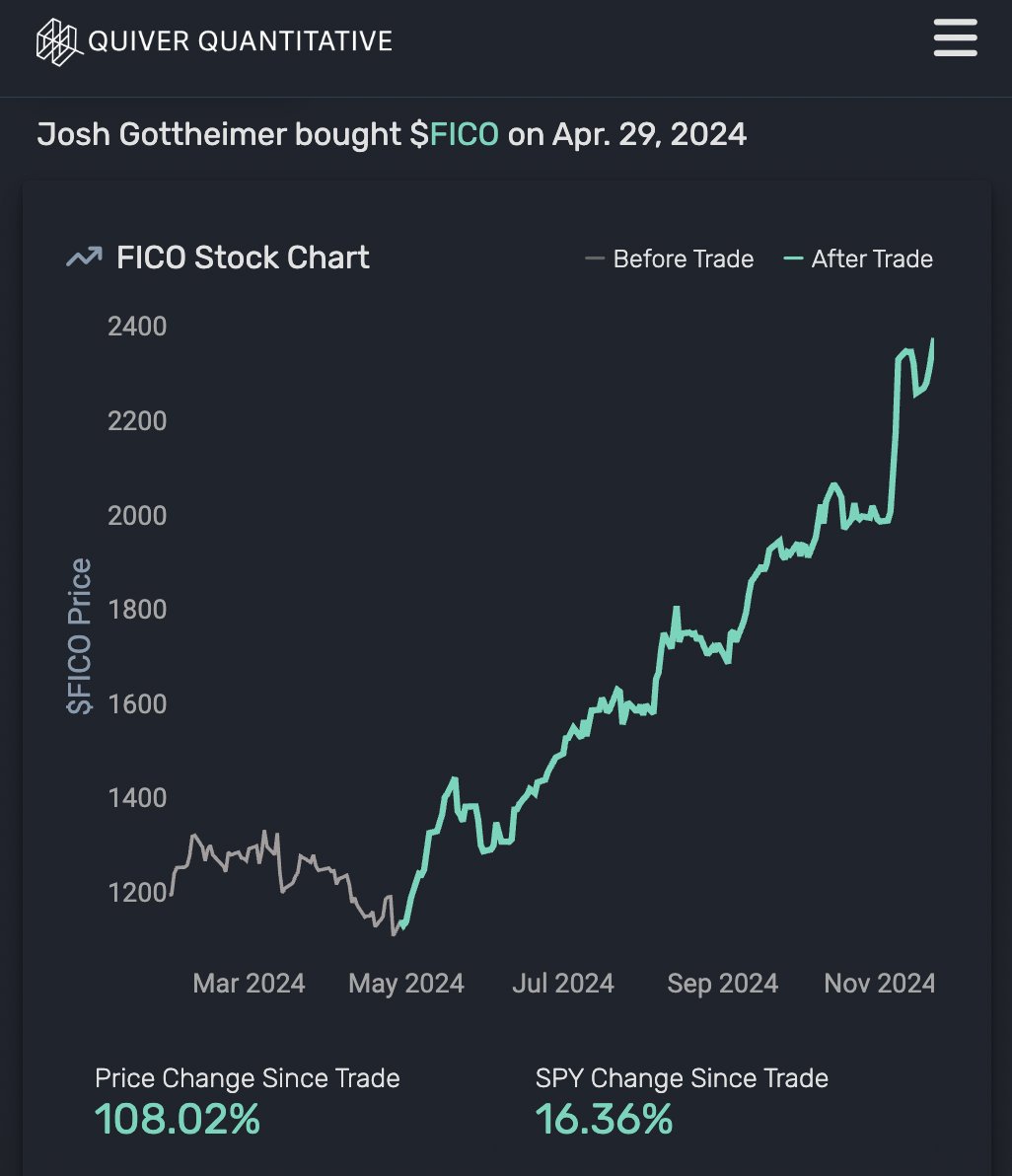Viewport: 1012px width, 1176px height.
Task: Select the Josh Gottheimer headline text
Action: pos(218,134)
